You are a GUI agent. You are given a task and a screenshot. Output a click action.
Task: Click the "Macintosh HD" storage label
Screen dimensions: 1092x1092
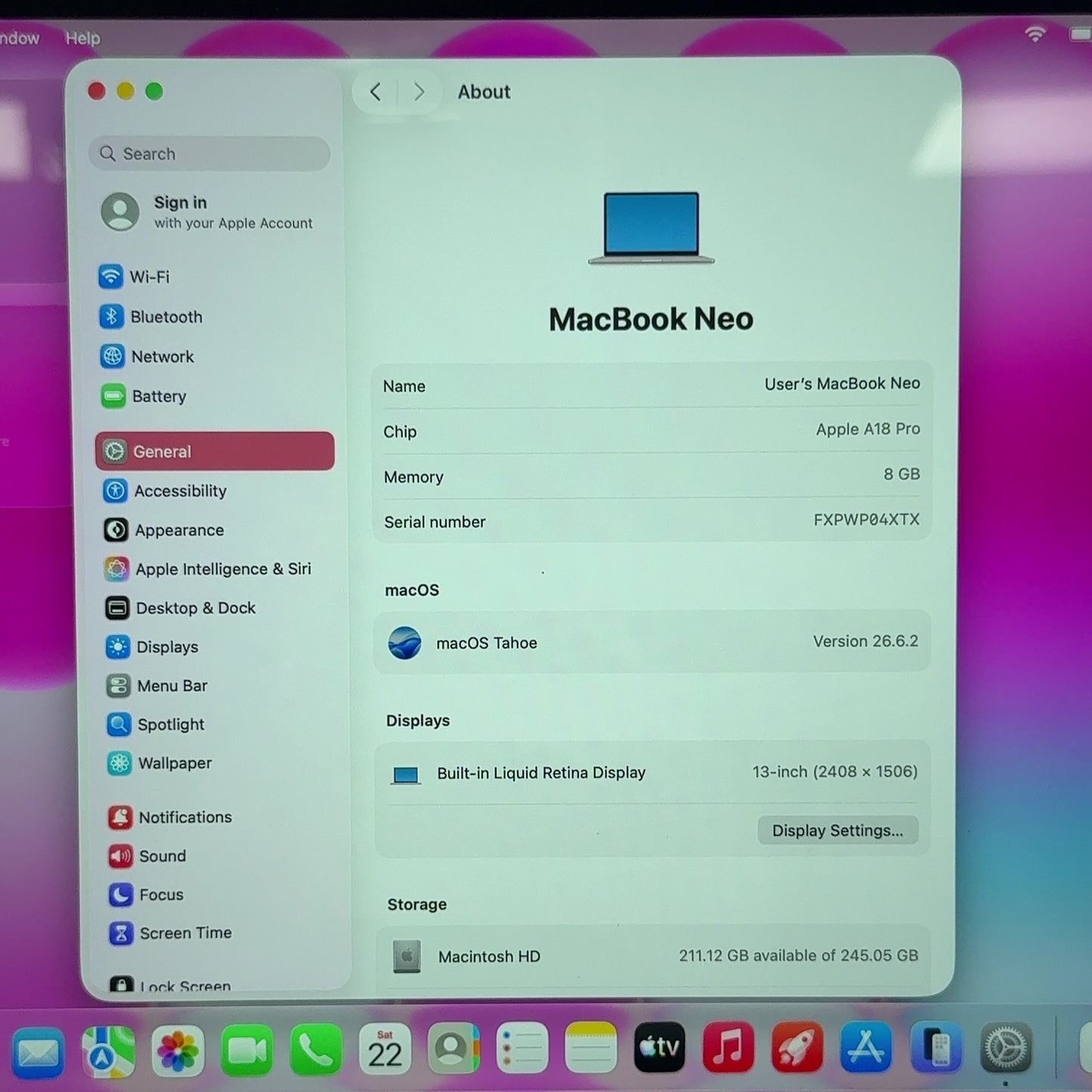point(489,957)
